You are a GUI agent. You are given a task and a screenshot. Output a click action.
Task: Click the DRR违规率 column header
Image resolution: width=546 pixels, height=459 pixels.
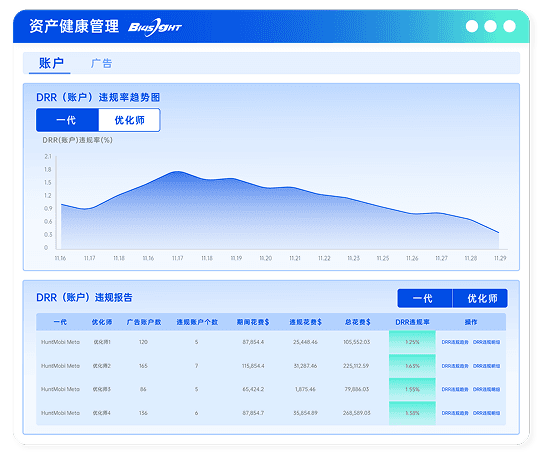(x=412, y=322)
